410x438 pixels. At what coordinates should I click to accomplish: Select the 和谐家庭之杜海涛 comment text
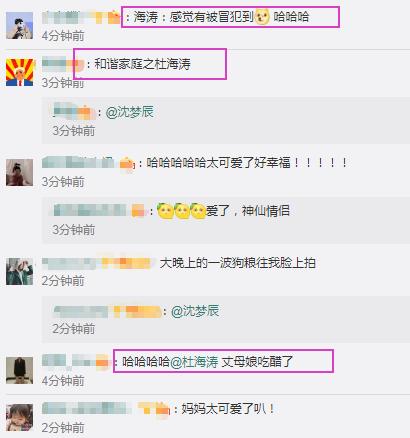(x=143, y=64)
